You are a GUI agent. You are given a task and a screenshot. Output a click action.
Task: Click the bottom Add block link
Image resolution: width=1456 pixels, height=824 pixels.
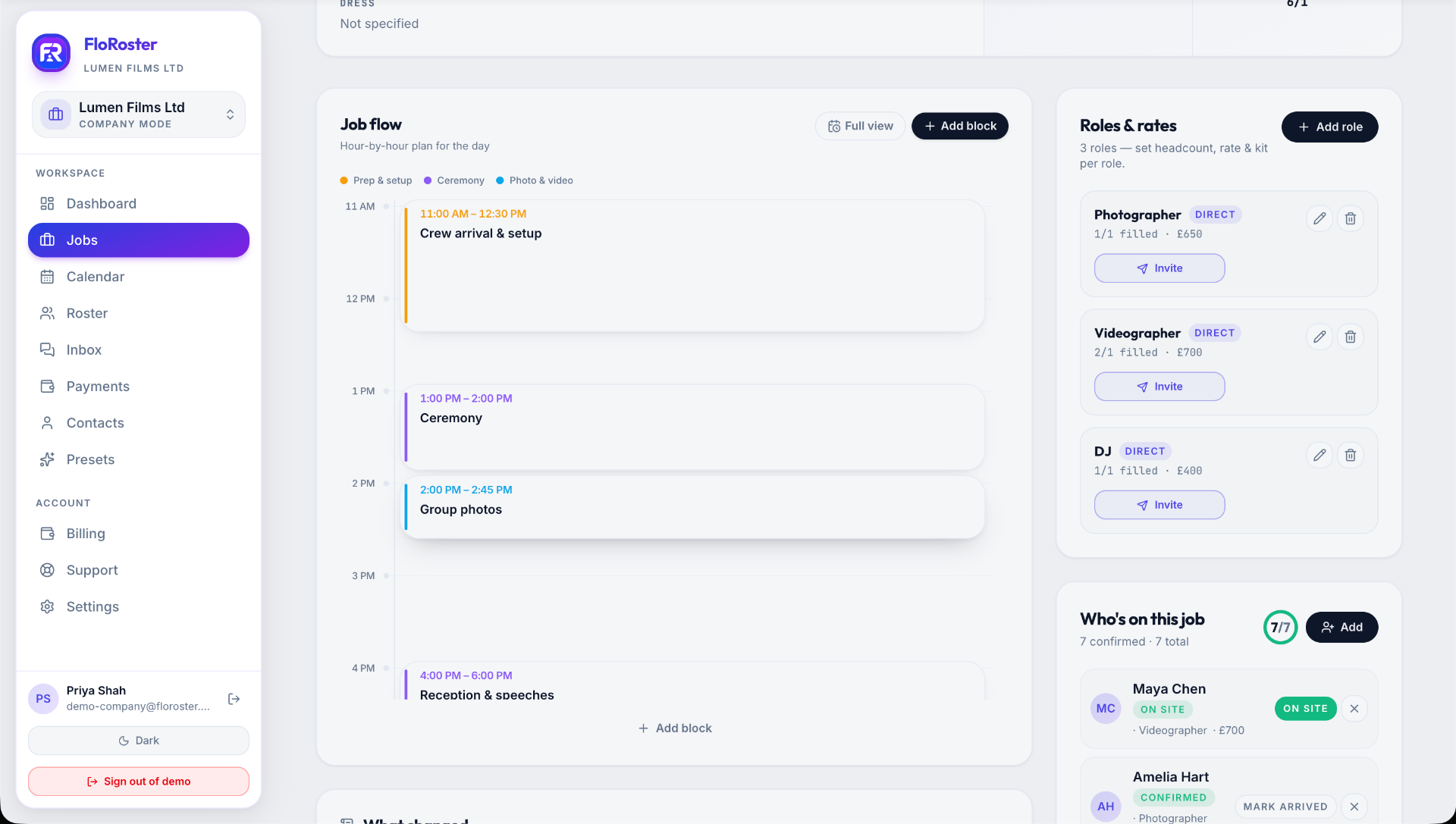pyautogui.click(x=675, y=728)
